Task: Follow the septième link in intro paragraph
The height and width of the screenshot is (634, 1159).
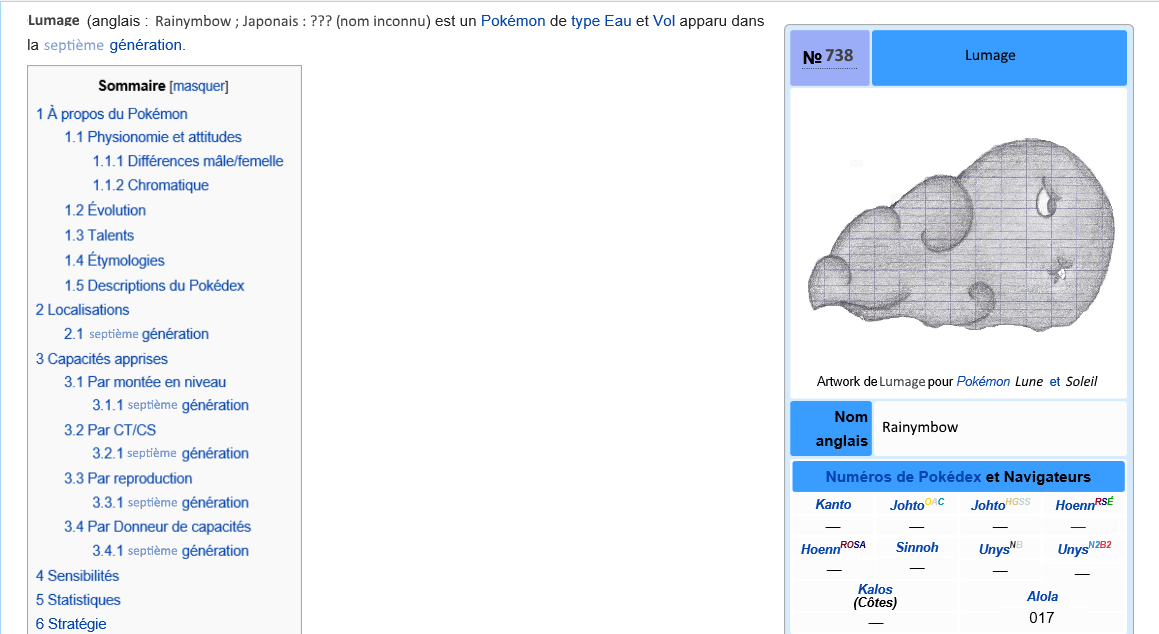Action: [x=74, y=45]
